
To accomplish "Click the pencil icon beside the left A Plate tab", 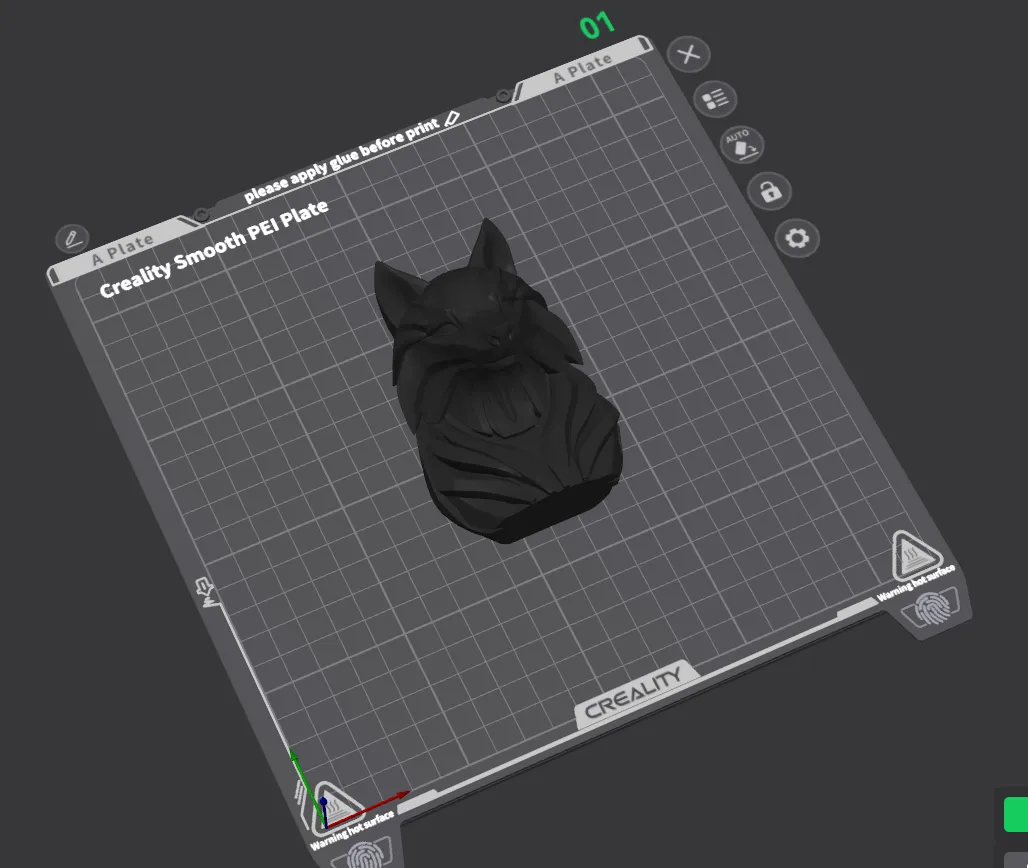I will pos(71,238).
